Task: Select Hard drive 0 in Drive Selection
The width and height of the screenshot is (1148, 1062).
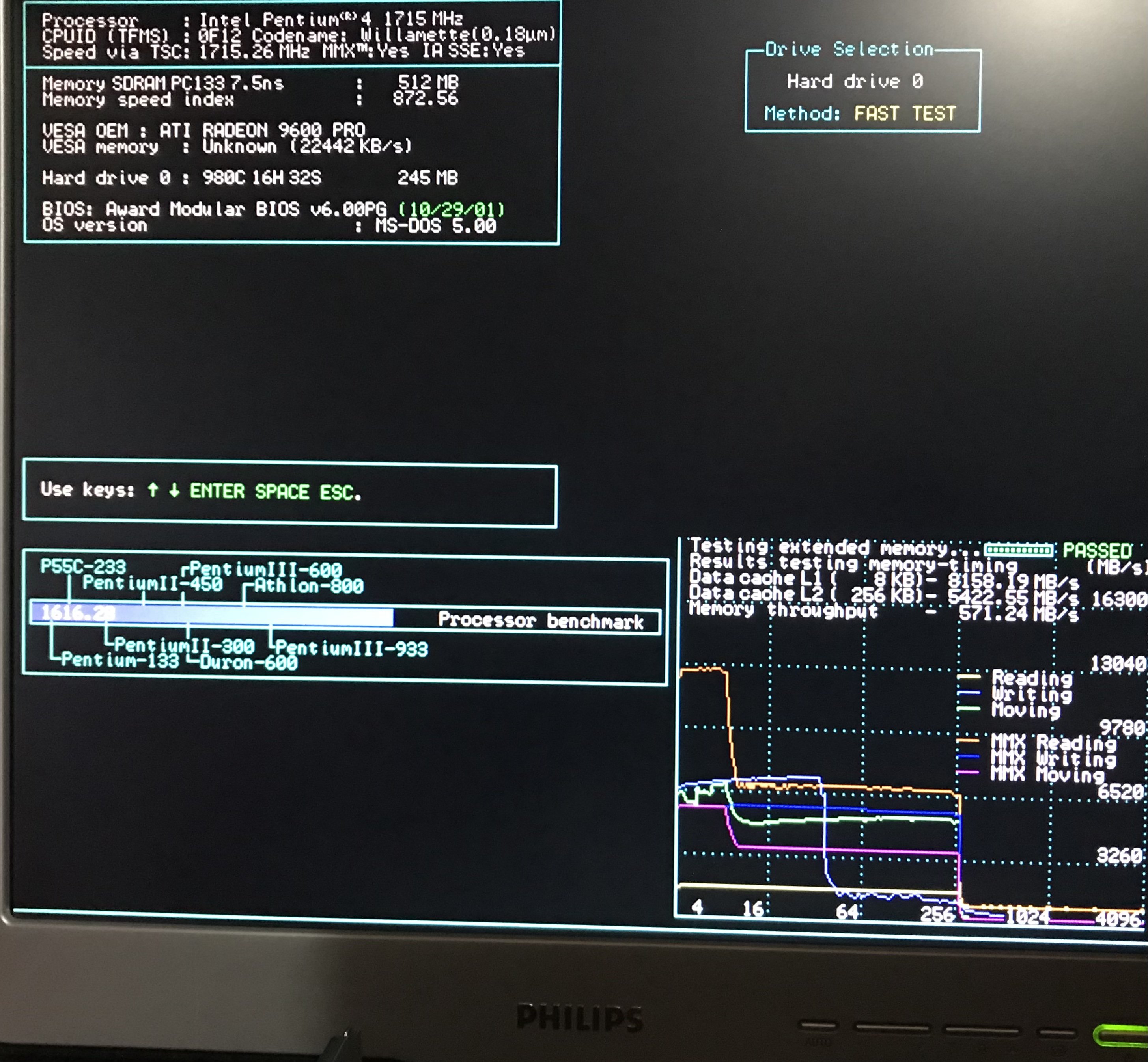Action: 855,81
